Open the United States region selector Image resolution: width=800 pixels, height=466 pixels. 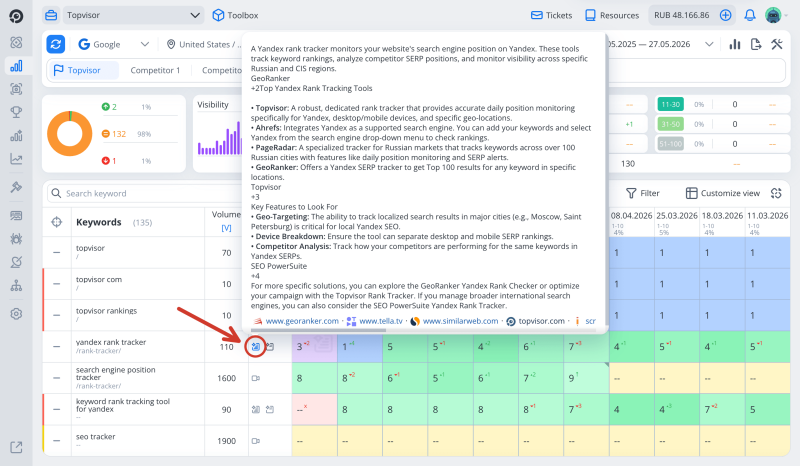[x=204, y=44]
